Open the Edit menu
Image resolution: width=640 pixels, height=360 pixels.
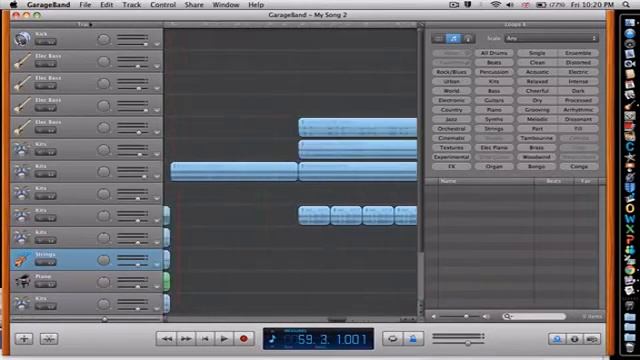107,5
